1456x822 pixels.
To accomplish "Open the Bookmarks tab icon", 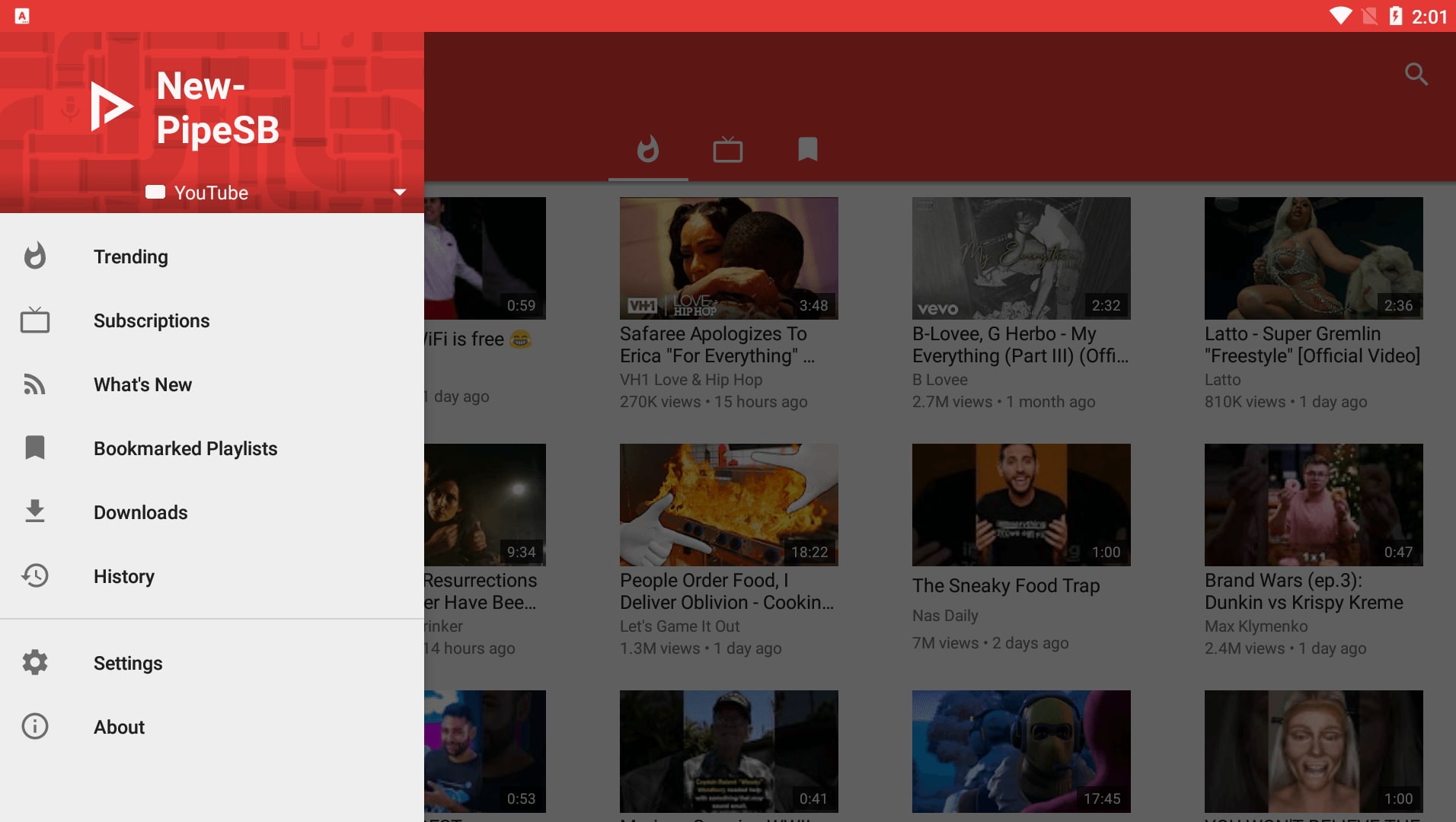I will pos(807,149).
